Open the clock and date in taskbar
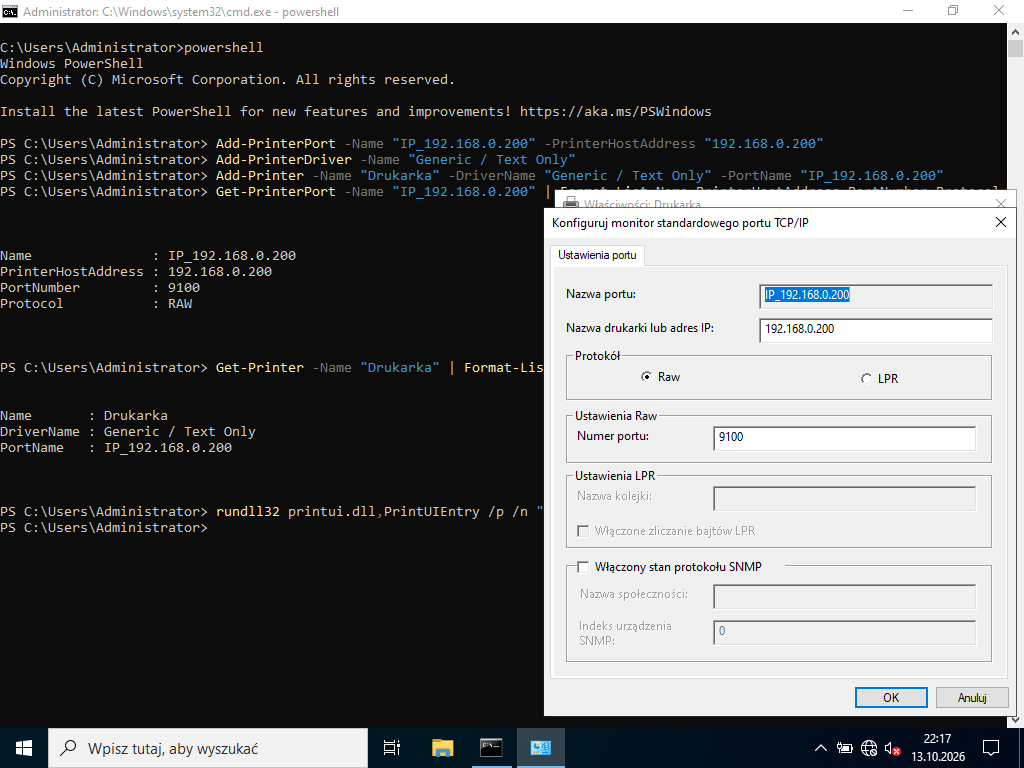The width and height of the screenshot is (1024, 768). (x=937, y=748)
